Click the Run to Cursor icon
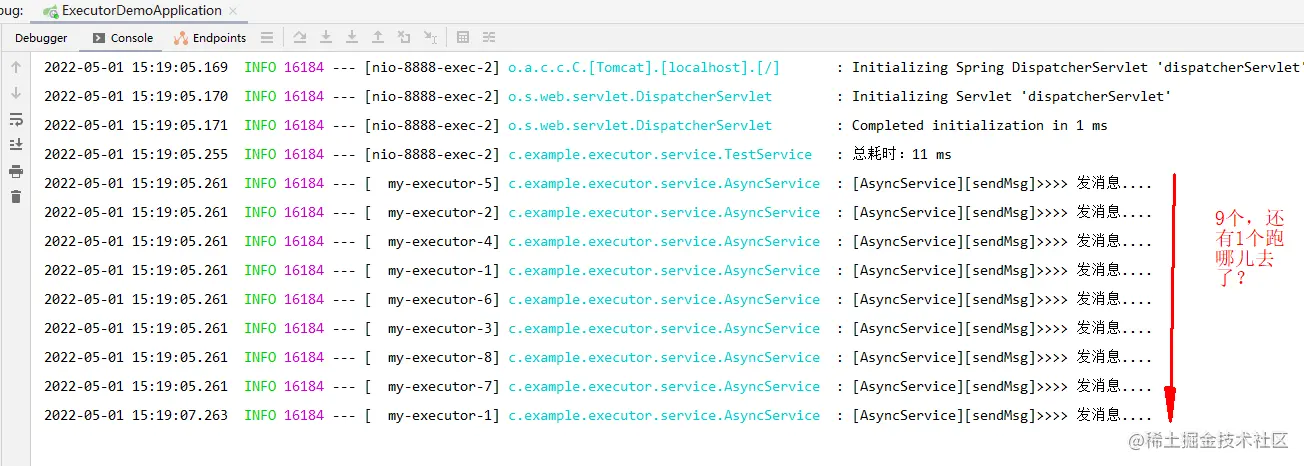Screen dimensions: 1304x466 tap(430, 38)
